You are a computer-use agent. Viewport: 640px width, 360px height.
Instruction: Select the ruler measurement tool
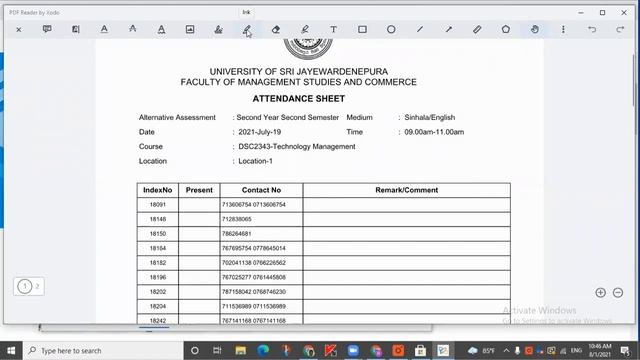point(477,29)
